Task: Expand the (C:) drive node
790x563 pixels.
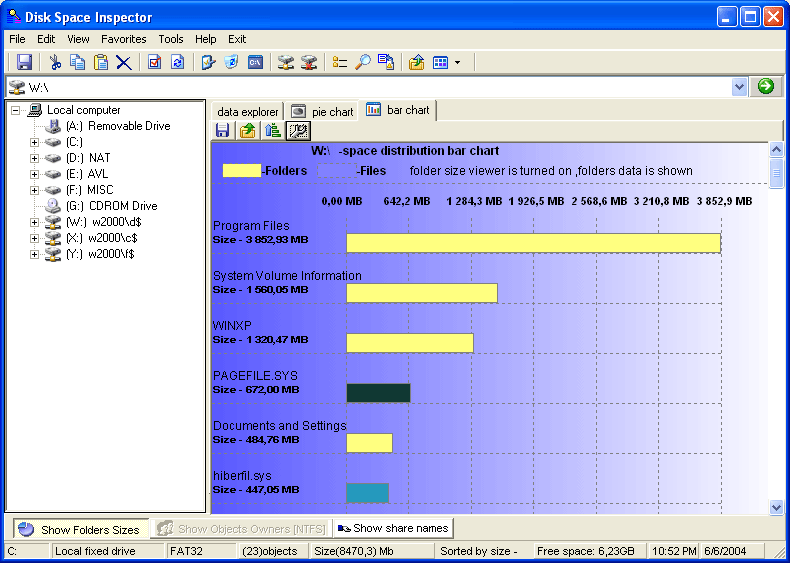Action: click(x=34, y=142)
